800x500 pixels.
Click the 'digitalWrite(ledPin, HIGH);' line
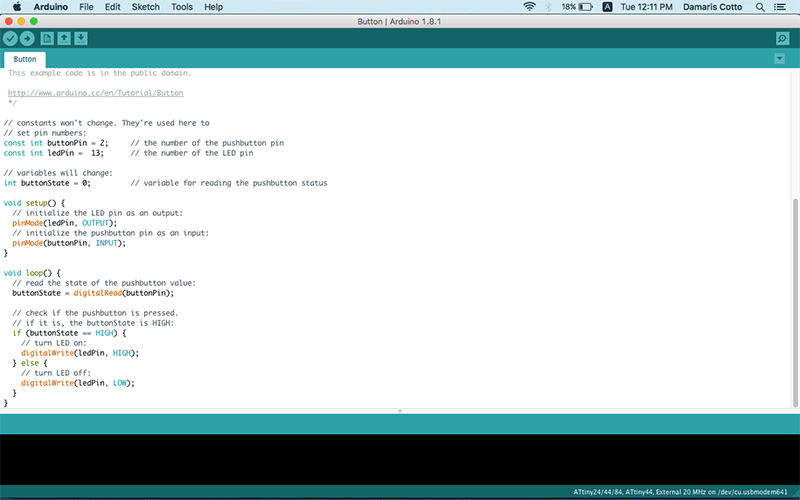[x=80, y=353]
